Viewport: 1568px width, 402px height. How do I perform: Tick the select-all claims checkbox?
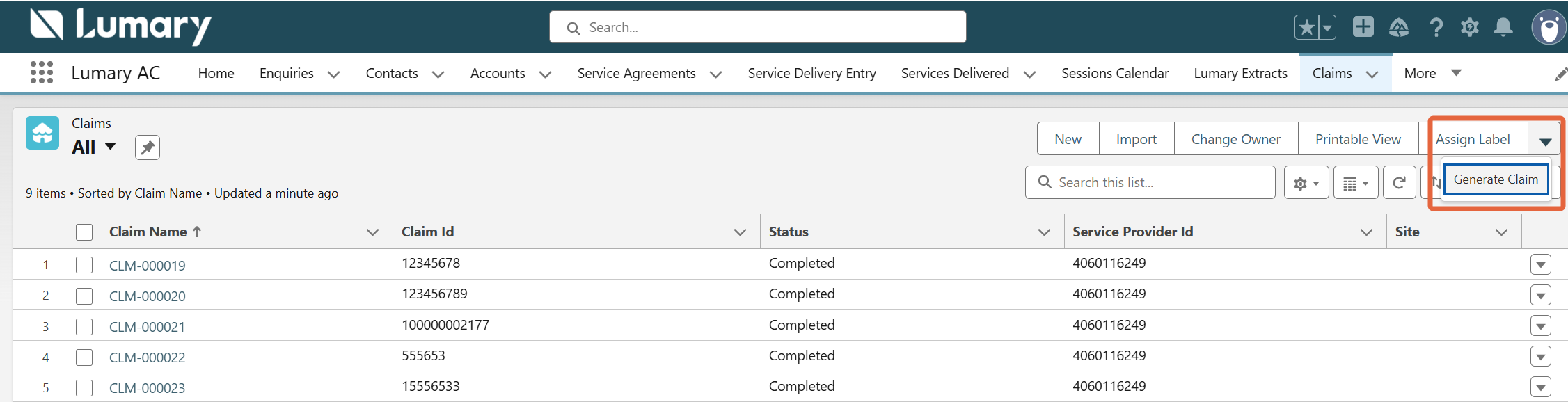(x=84, y=232)
